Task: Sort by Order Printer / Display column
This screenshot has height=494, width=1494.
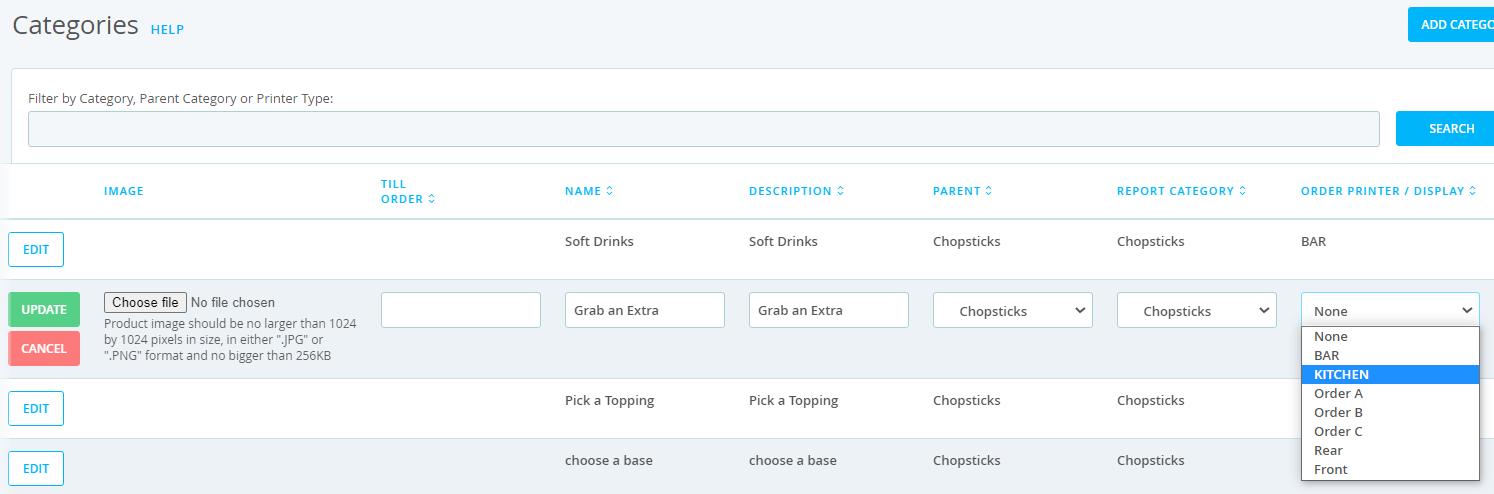Action: (1388, 191)
